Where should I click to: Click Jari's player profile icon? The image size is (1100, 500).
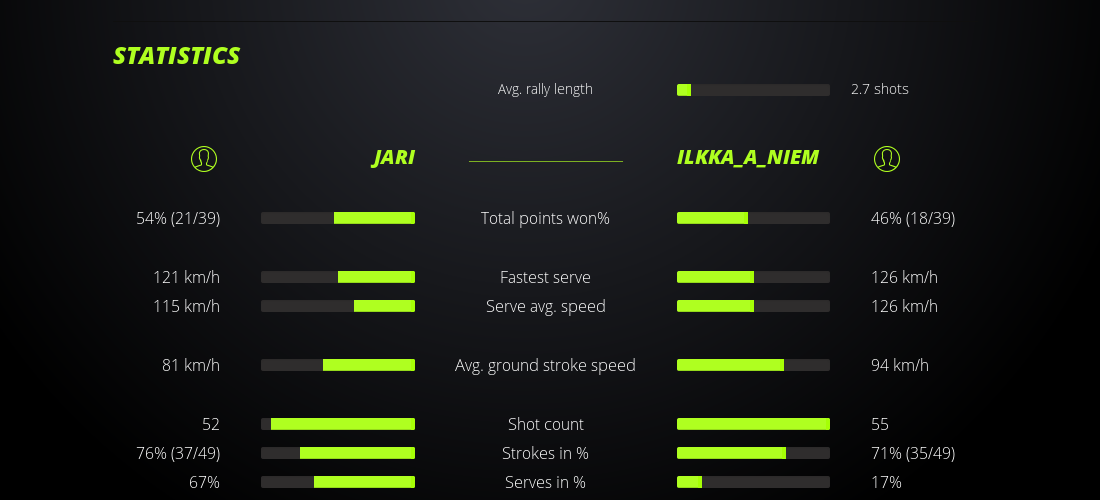203,158
